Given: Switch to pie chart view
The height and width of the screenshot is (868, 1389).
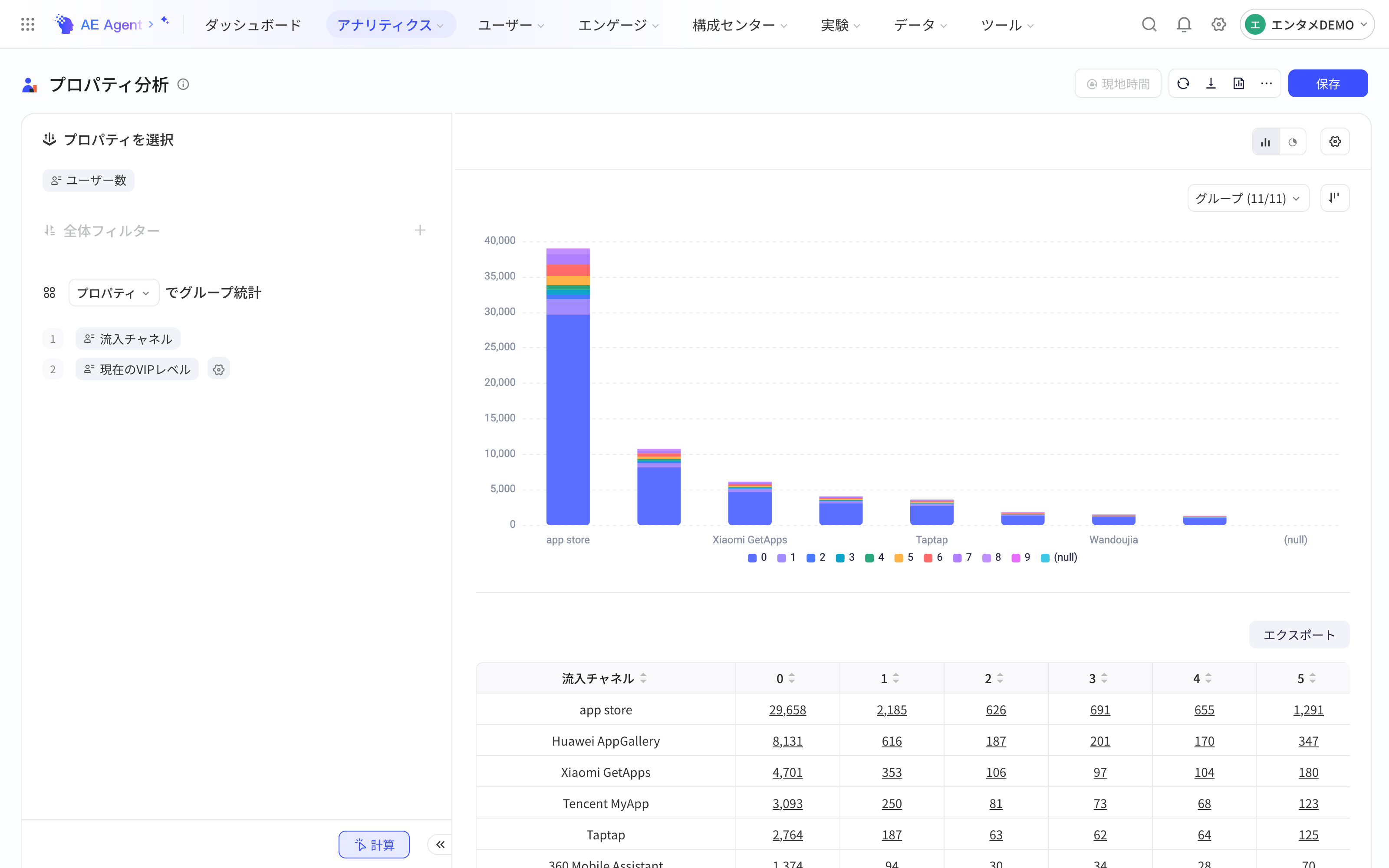Looking at the screenshot, I should pos(1293,142).
